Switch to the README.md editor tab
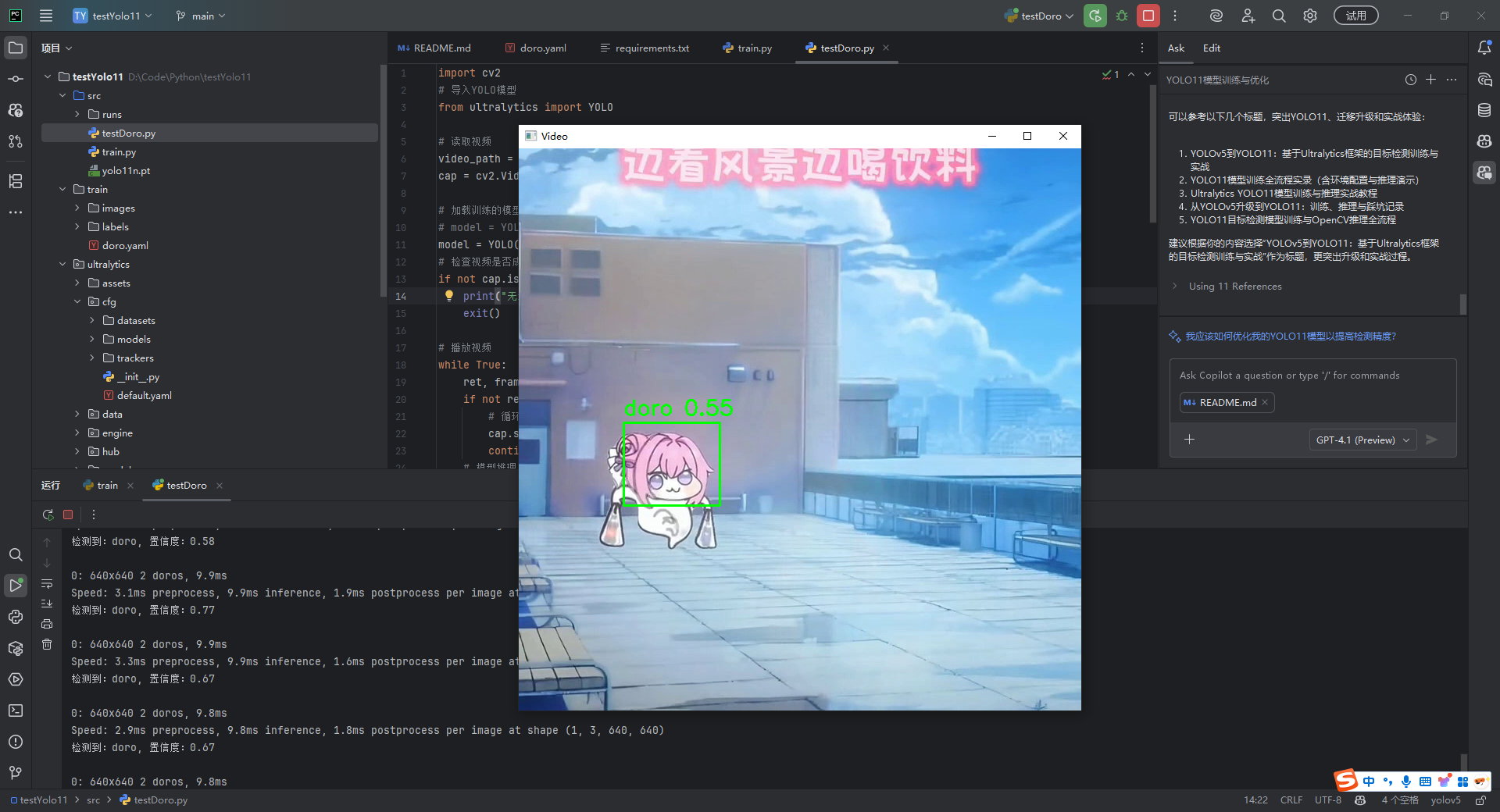This screenshot has width=1500, height=812. 434,48
